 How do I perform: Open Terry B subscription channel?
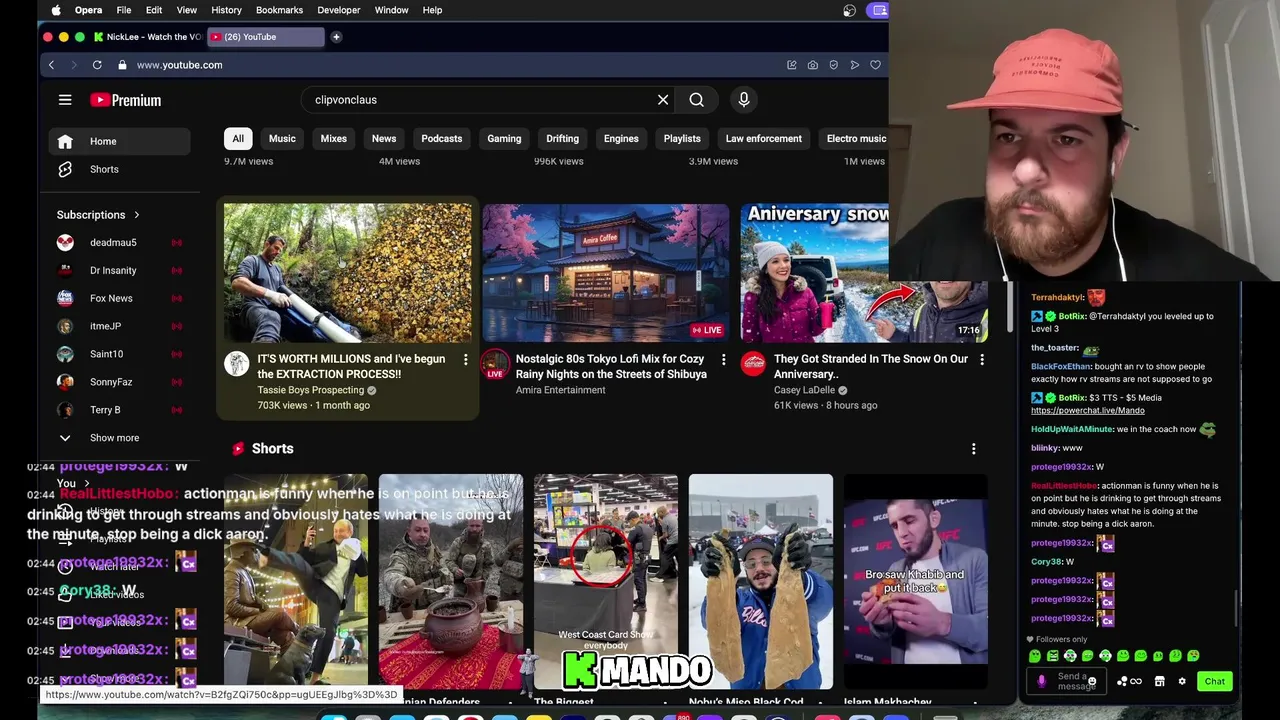tap(119, 410)
